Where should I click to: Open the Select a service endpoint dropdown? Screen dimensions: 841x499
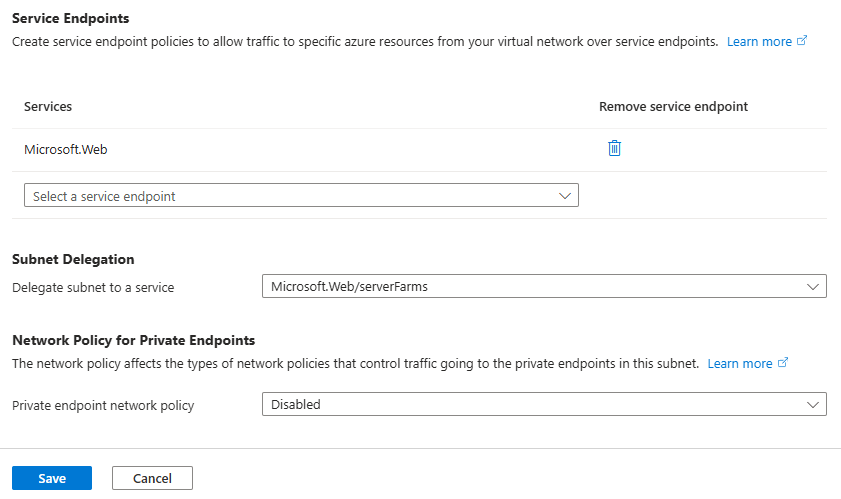pos(301,195)
